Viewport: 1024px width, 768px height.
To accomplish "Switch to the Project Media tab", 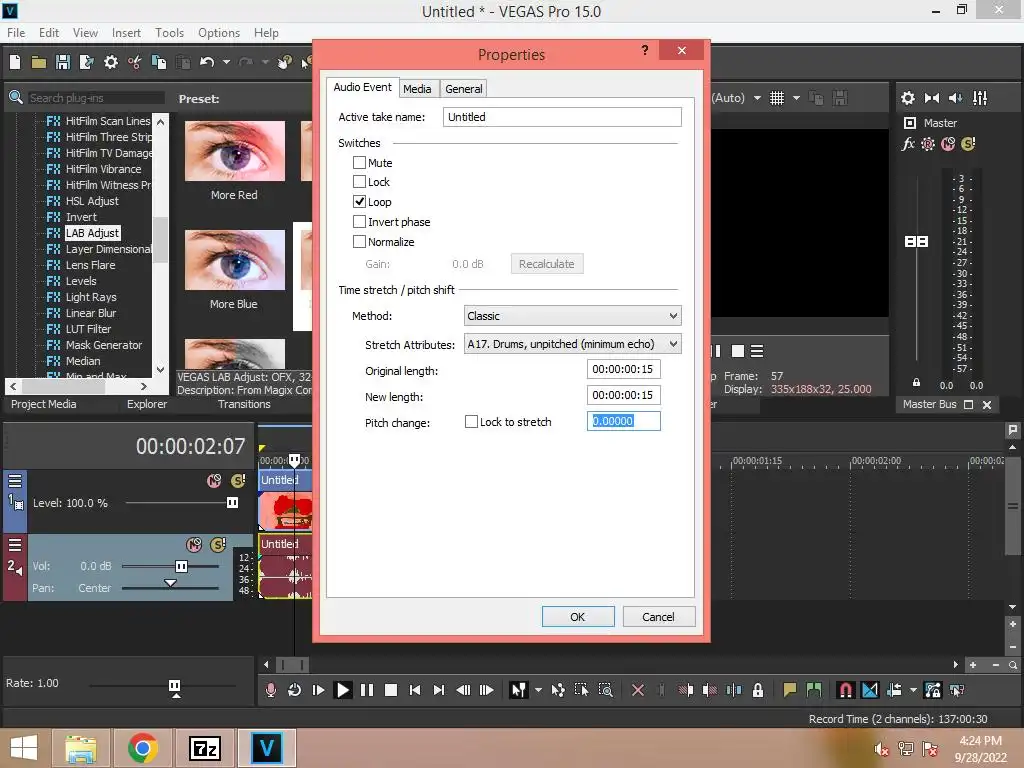I will click(x=43, y=404).
